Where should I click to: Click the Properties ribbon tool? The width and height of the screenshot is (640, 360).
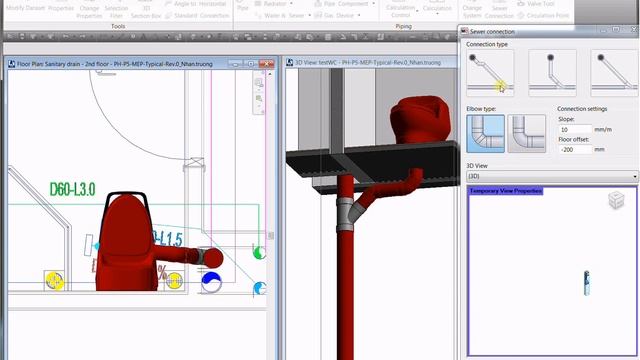pos(61,7)
